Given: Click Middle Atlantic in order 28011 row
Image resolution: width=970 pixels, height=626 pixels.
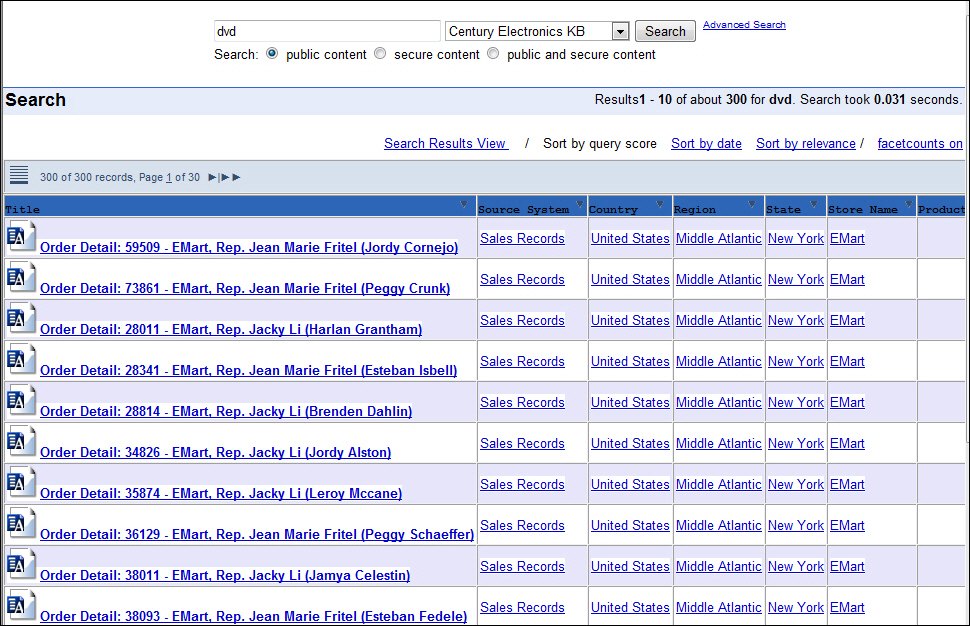Looking at the screenshot, I should coord(718,320).
